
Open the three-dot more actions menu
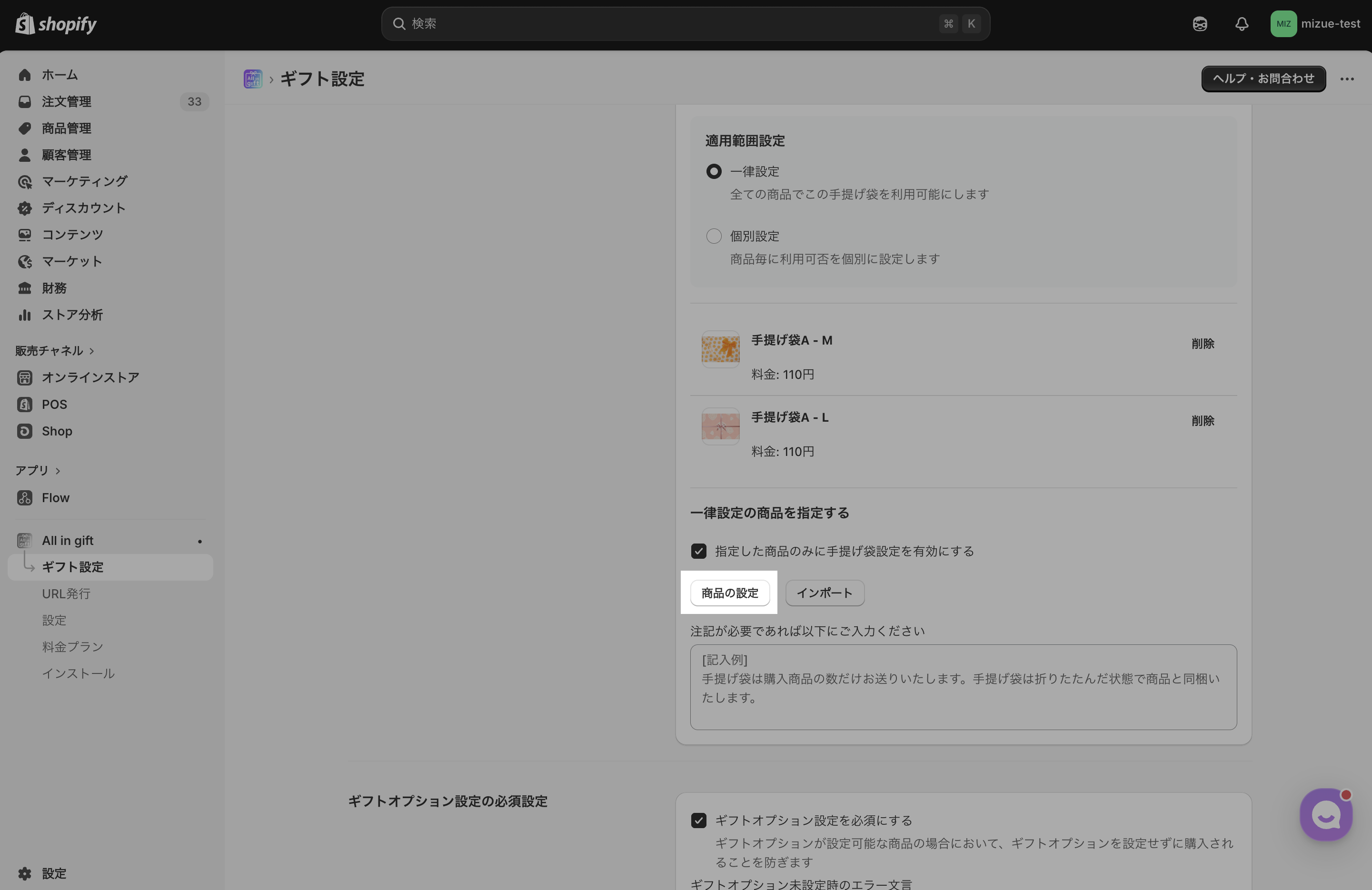1347,79
